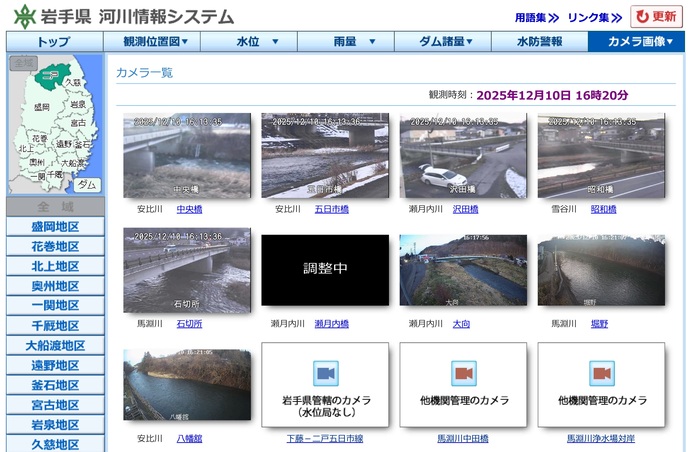Open the 水防警報 menu tab
Viewport: 690px width, 452px height.
tap(540, 41)
